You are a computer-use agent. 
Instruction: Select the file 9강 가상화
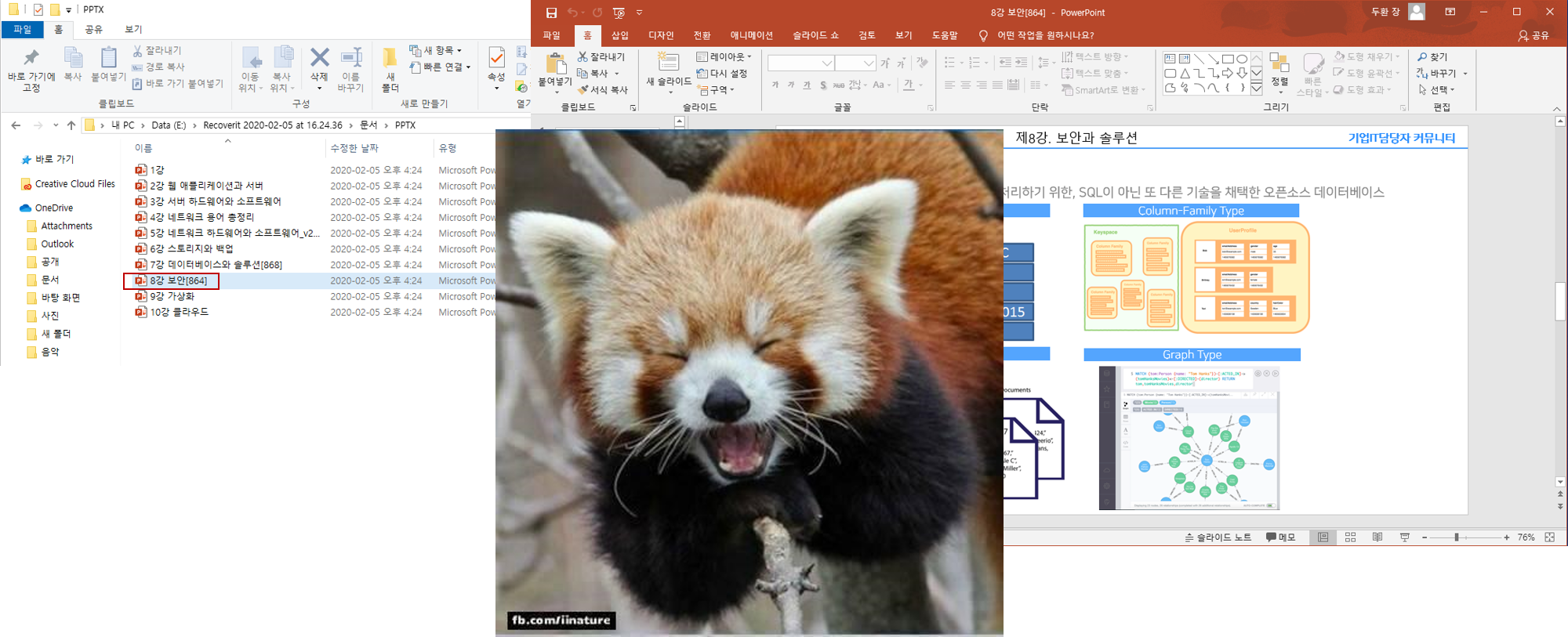pos(172,296)
